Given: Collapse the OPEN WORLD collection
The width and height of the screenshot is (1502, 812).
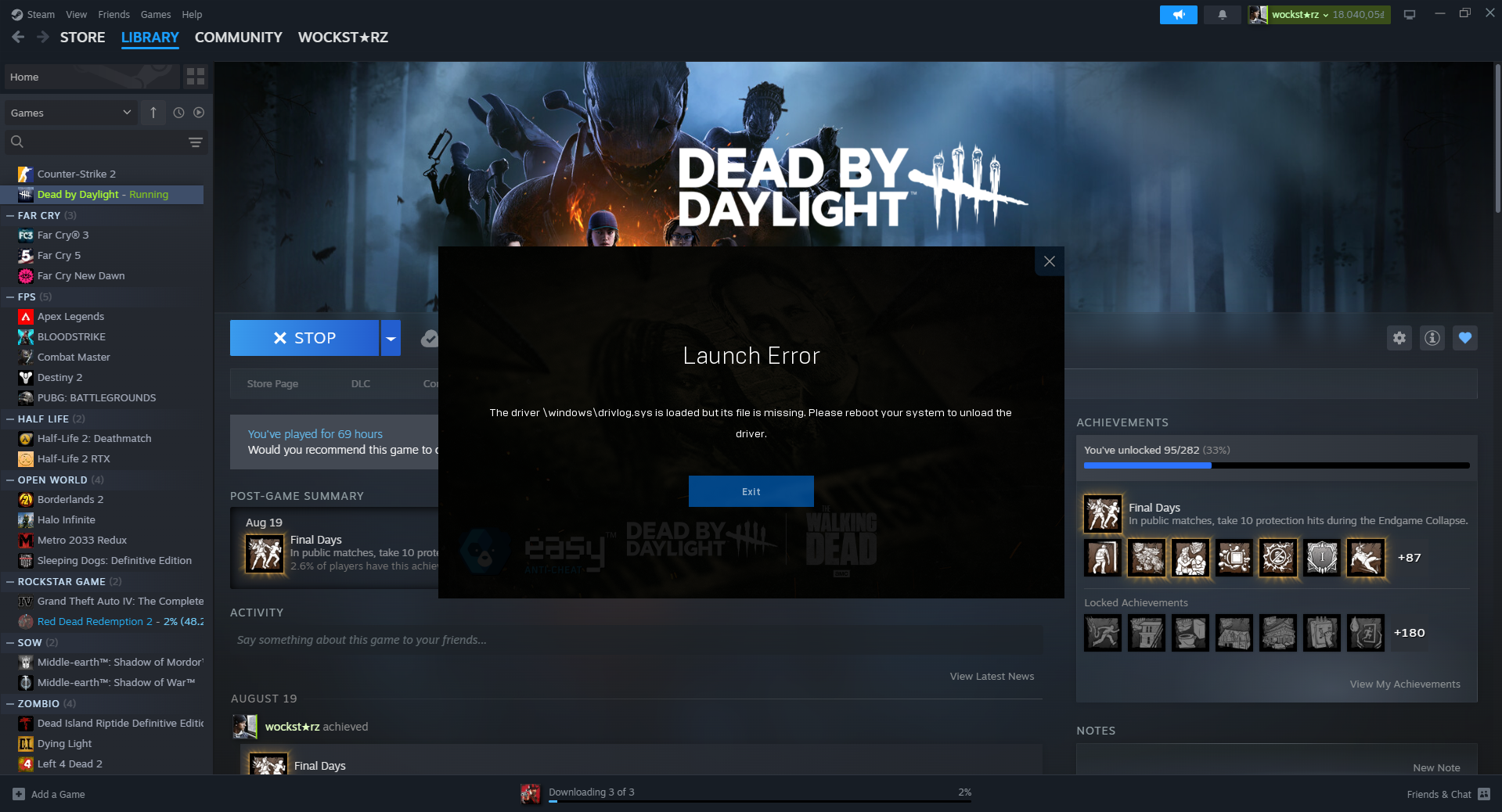Looking at the screenshot, I should (x=10, y=480).
